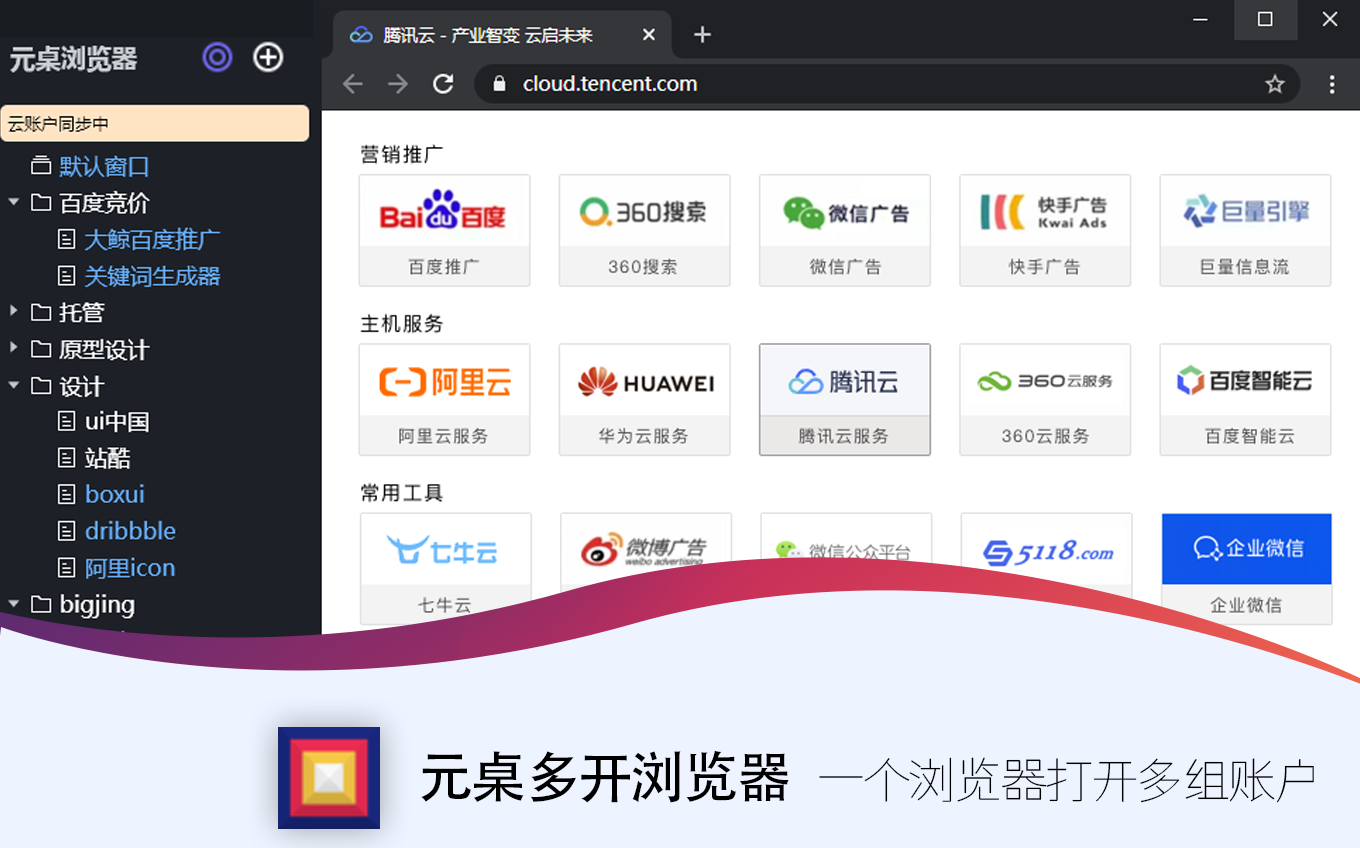Open the 华为云服务 Huawei tile

[644, 399]
